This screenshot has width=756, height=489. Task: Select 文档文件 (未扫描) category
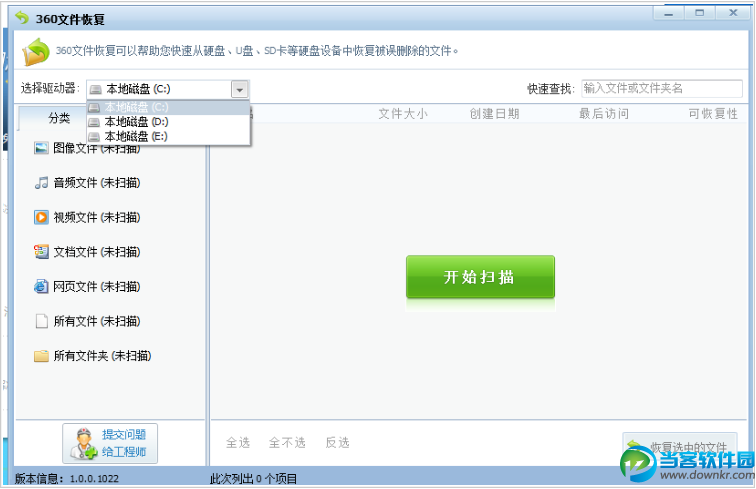[x=97, y=252]
